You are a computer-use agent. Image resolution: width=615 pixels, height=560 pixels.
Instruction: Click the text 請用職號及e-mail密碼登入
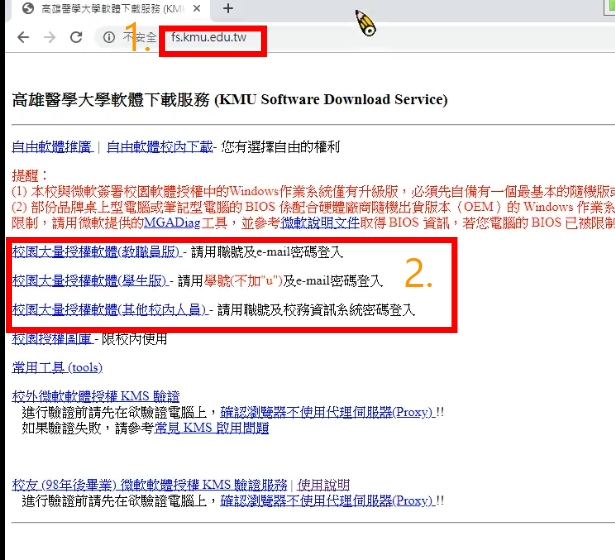tap(267, 252)
